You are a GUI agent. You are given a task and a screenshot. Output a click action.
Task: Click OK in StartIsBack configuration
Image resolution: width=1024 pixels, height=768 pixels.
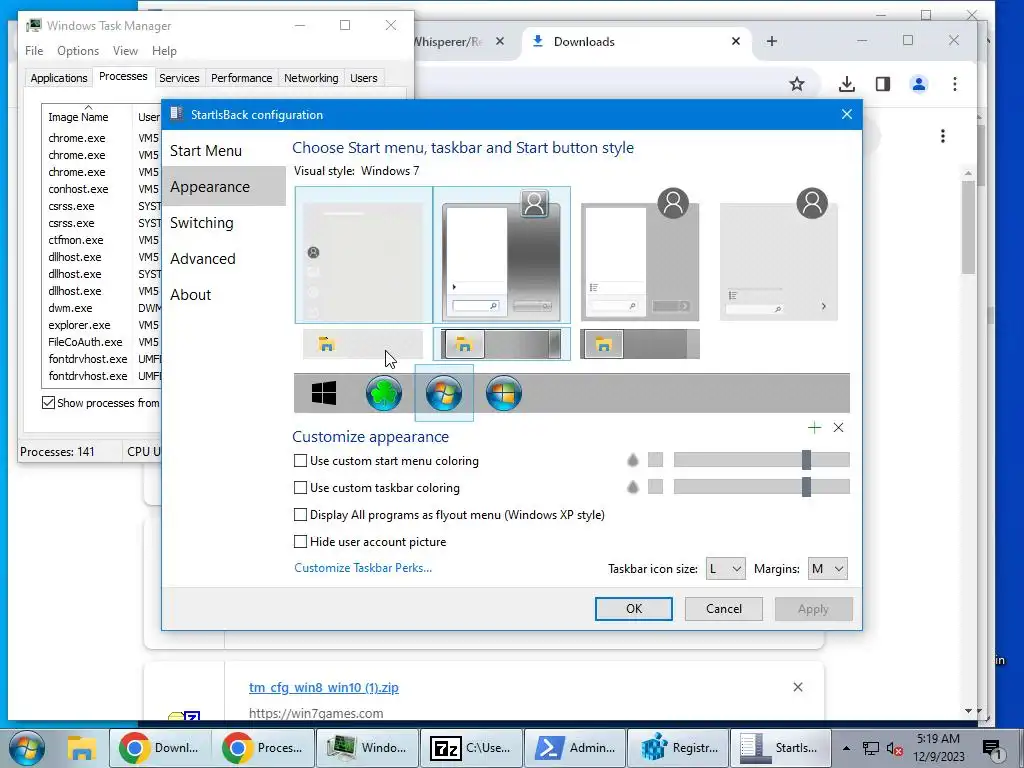[x=633, y=609]
